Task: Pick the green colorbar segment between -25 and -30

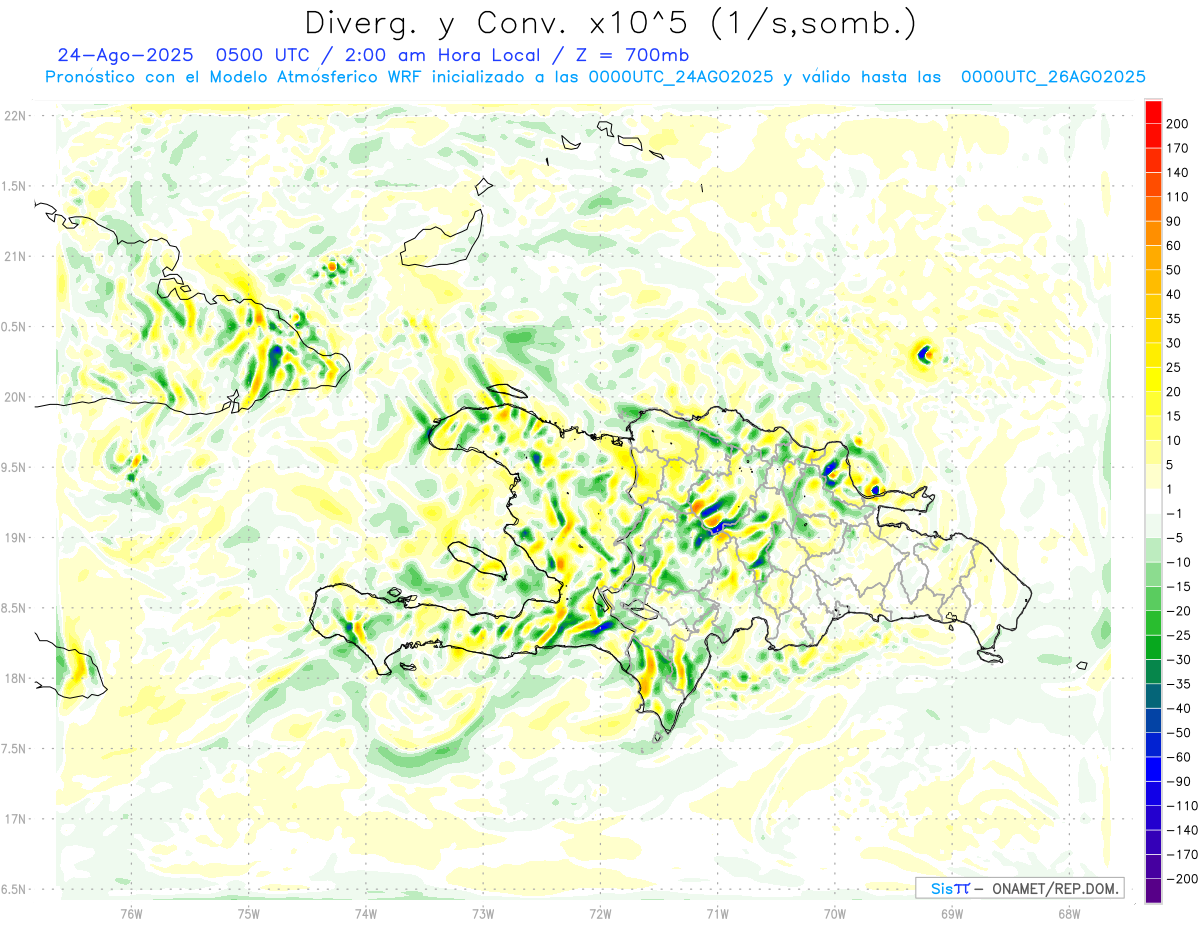Action: [x=1153, y=648]
